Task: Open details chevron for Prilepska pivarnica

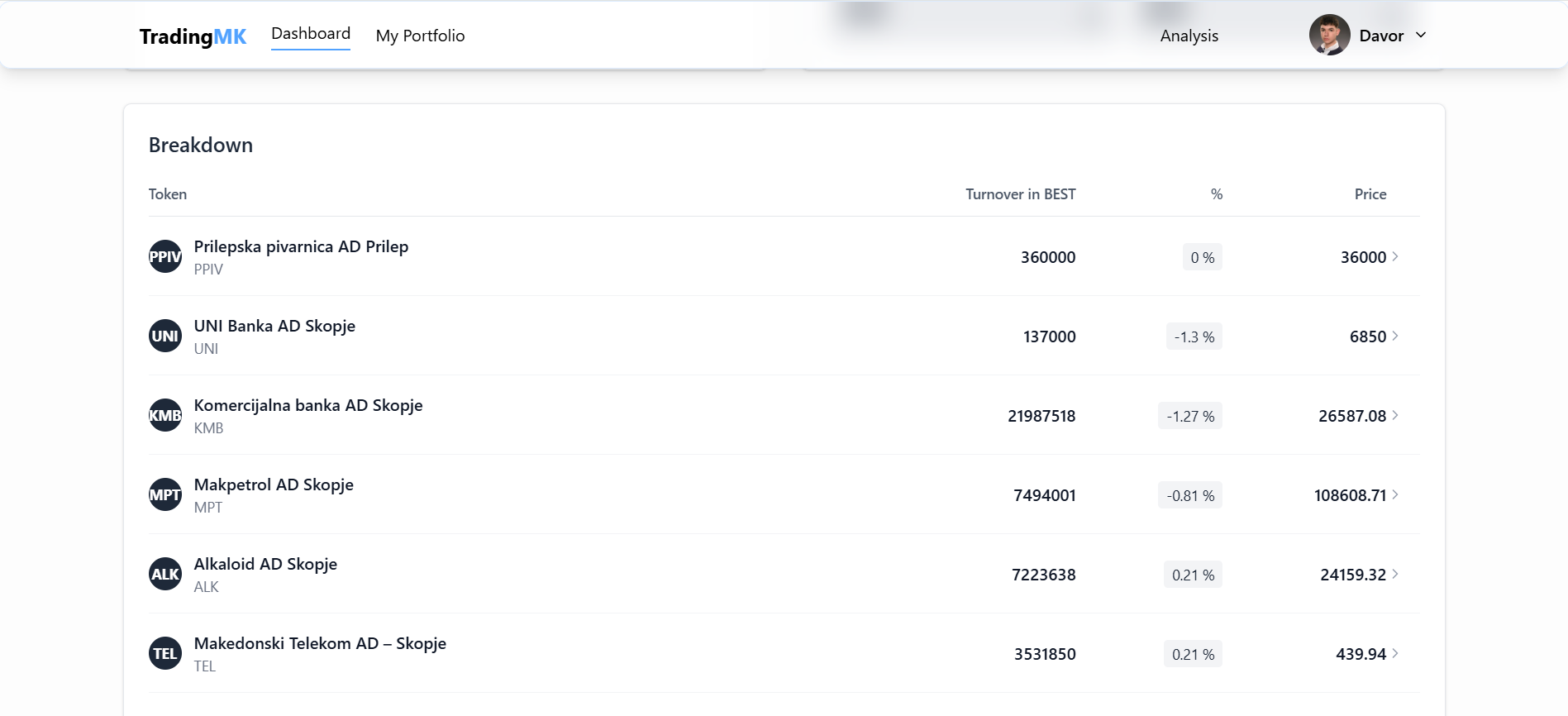Action: coord(1395,256)
